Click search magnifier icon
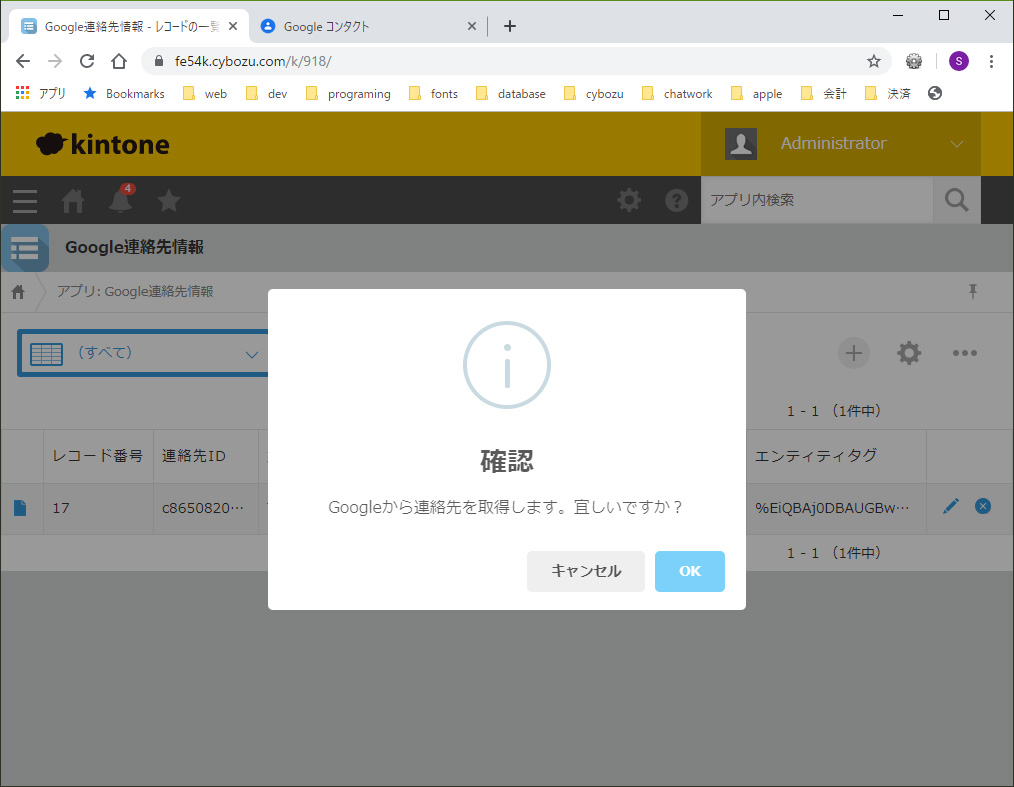The height and width of the screenshot is (787, 1014). coord(956,200)
